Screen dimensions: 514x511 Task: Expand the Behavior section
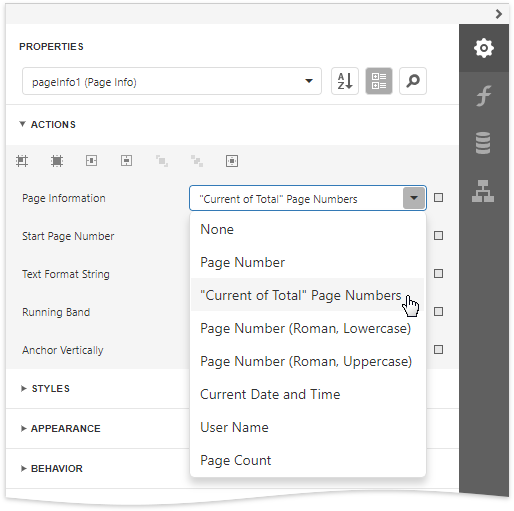point(52,468)
